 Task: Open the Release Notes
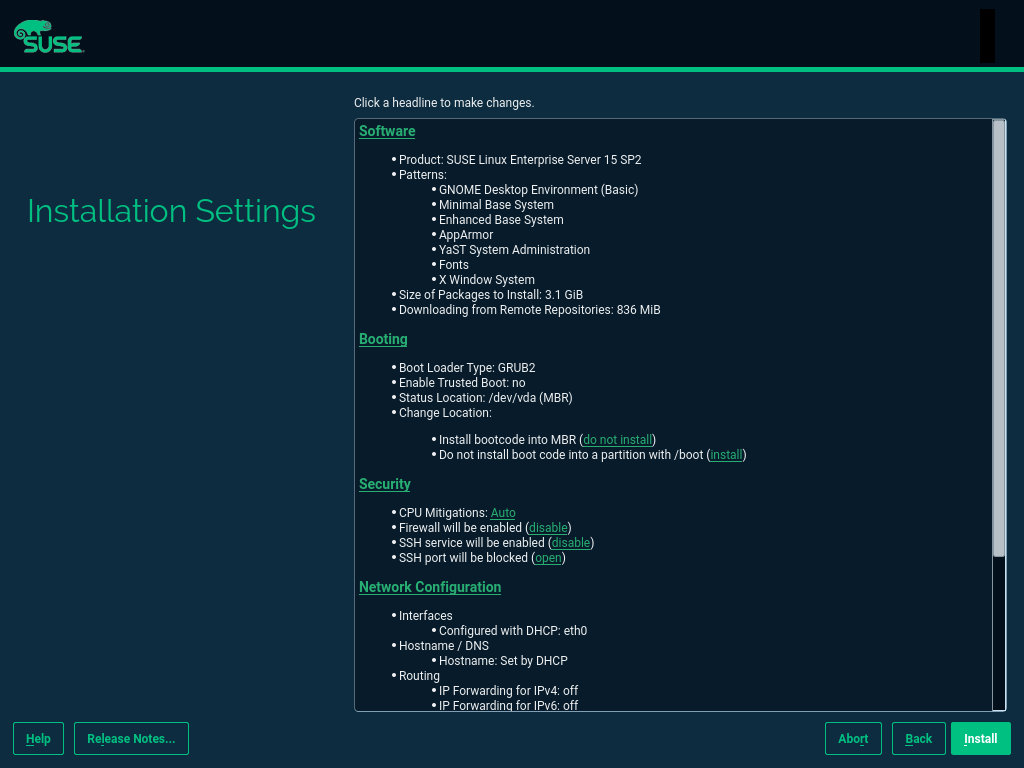tap(131, 739)
